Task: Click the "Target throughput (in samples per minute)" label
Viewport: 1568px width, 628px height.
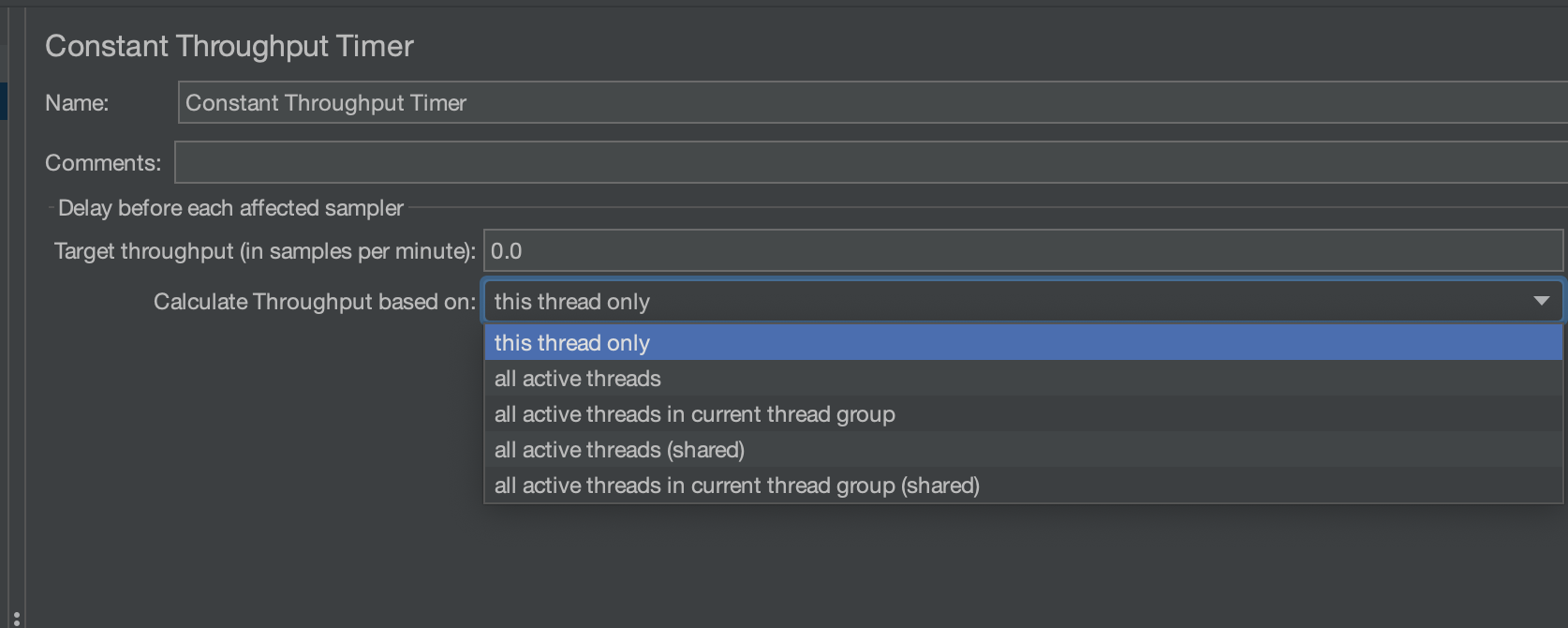Action: [x=263, y=250]
